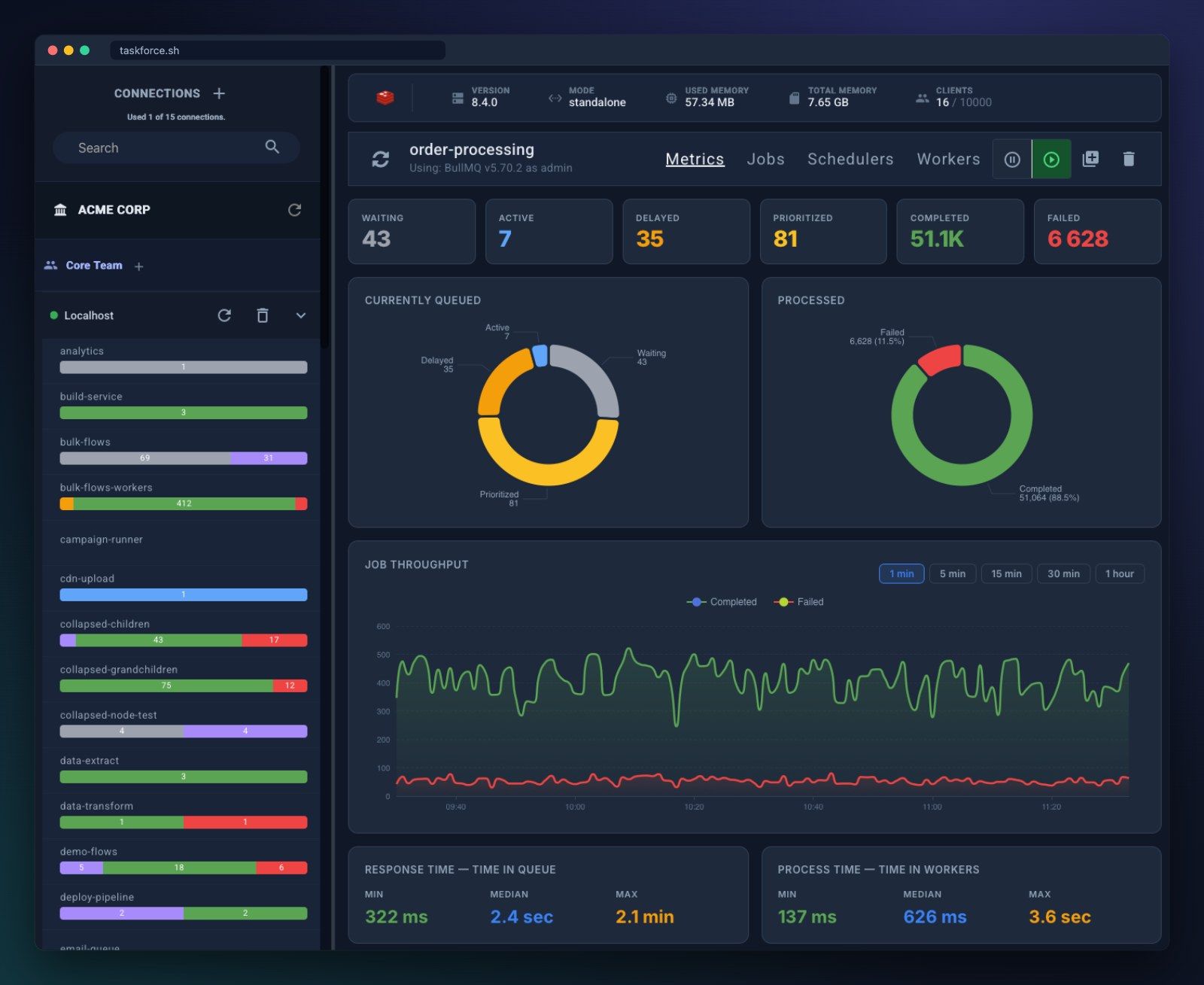Add a member to Core Team
The width and height of the screenshot is (1204, 985).
(138, 266)
